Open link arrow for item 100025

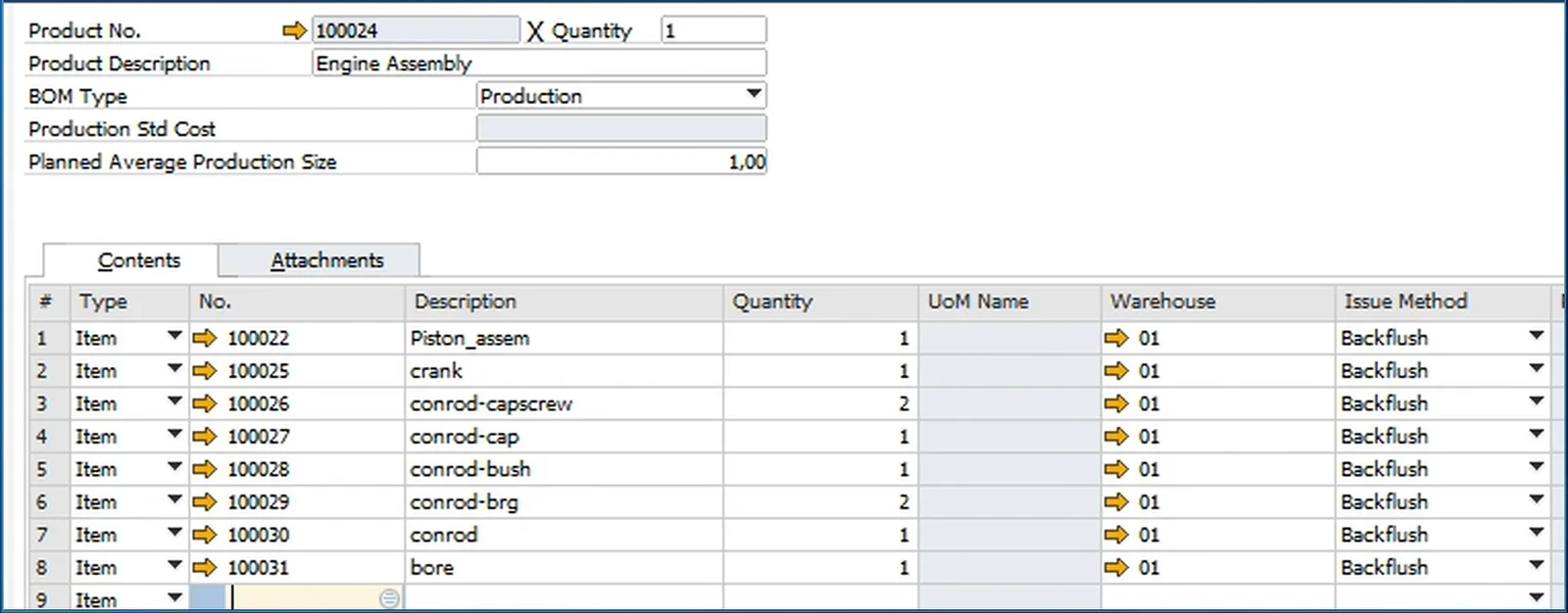(204, 371)
